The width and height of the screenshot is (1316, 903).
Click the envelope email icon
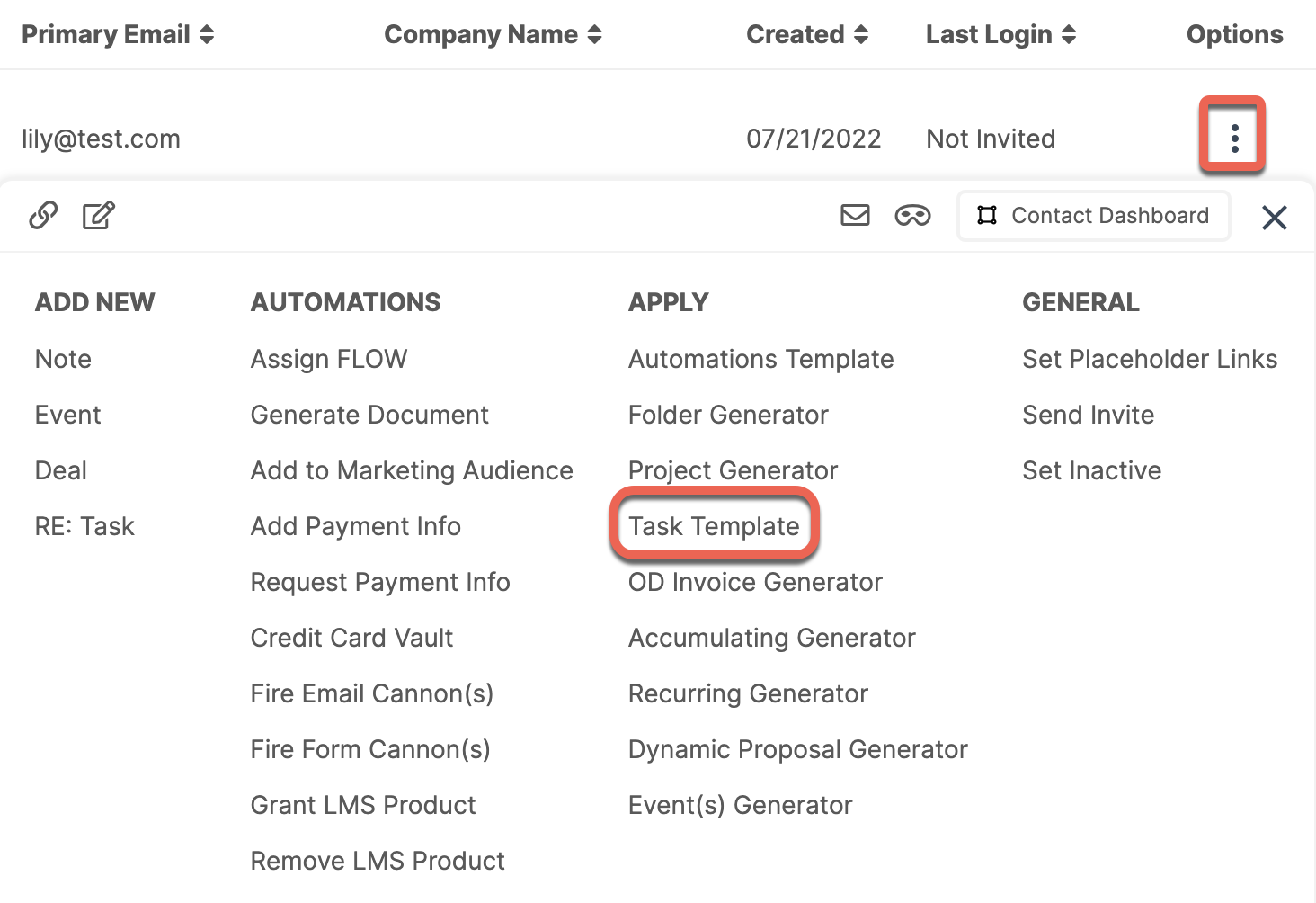[x=855, y=215]
